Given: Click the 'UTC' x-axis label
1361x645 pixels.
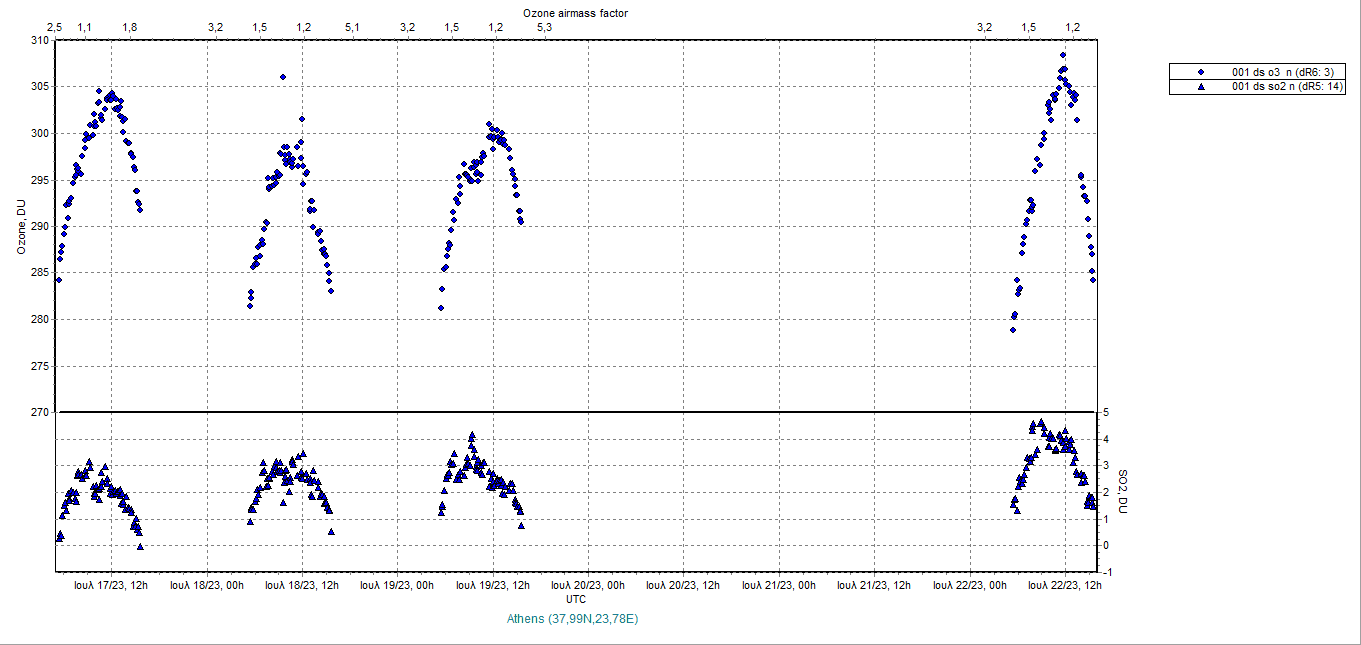Looking at the screenshot, I should click(576, 599).
